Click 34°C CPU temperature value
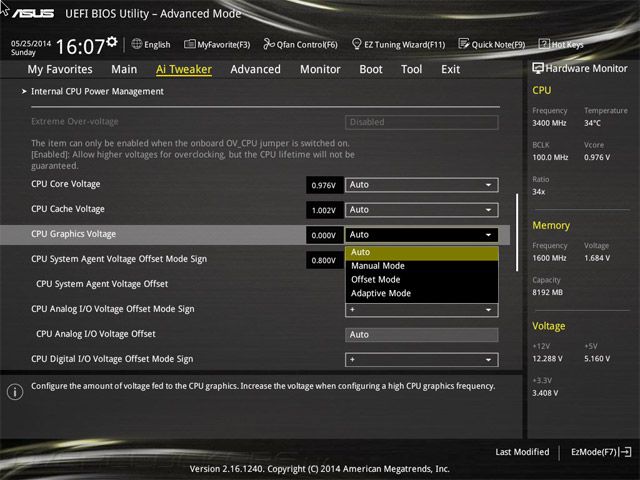 pos(592,123)
